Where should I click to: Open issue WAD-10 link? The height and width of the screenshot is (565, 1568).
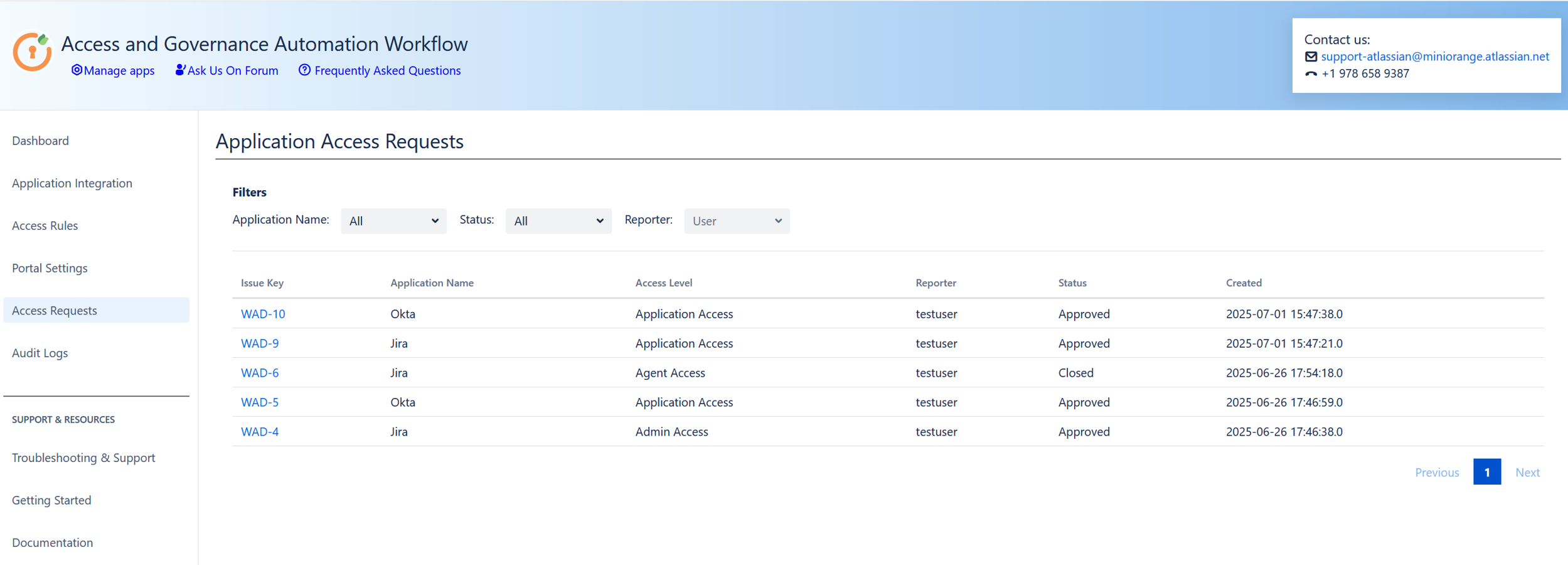point(263,314)
